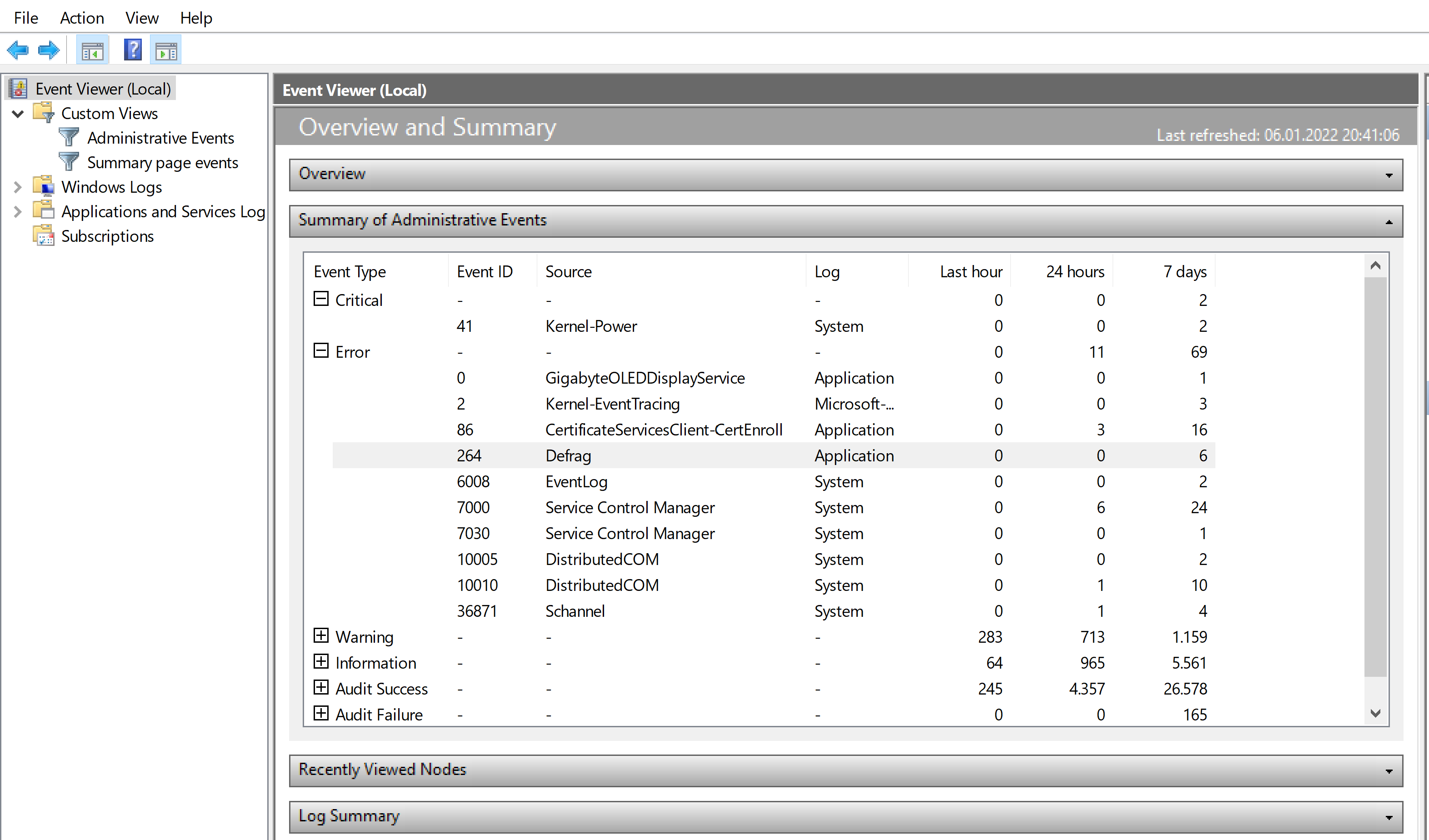This screenshot has height=840, width=1429.
Task: Collapse the Critical event type group
Action: [321, 299]
